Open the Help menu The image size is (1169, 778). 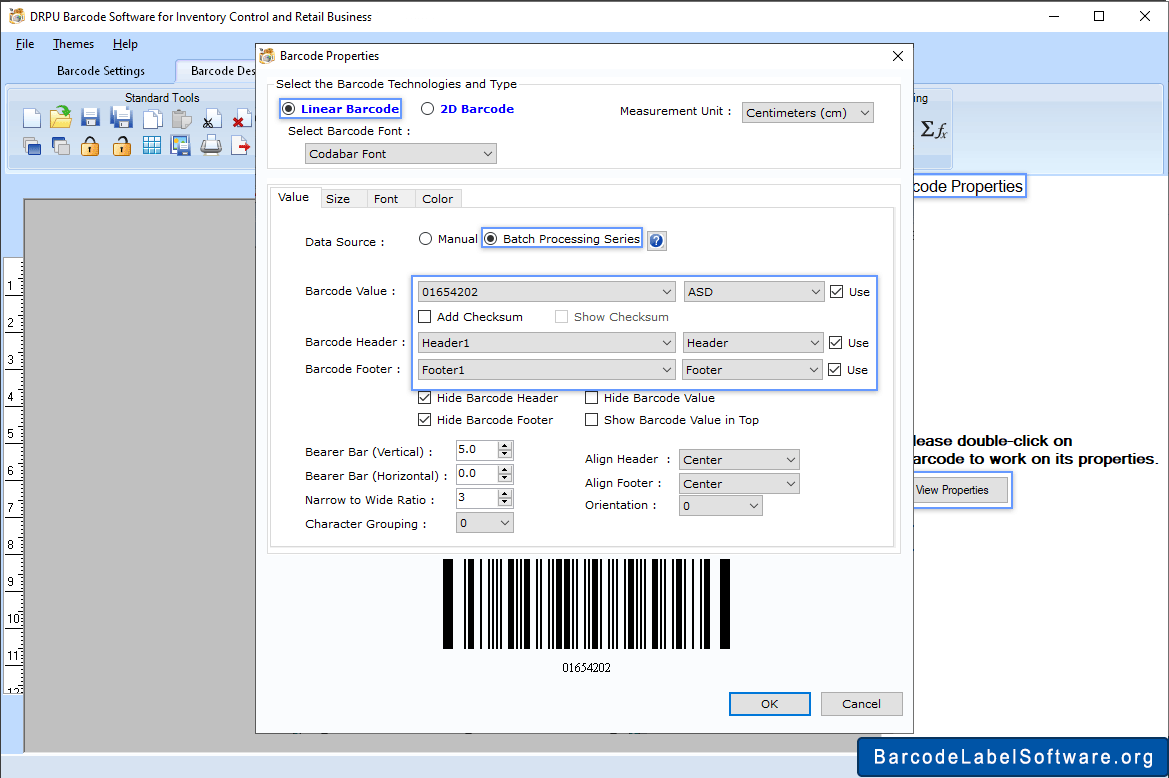coord(125,44)
